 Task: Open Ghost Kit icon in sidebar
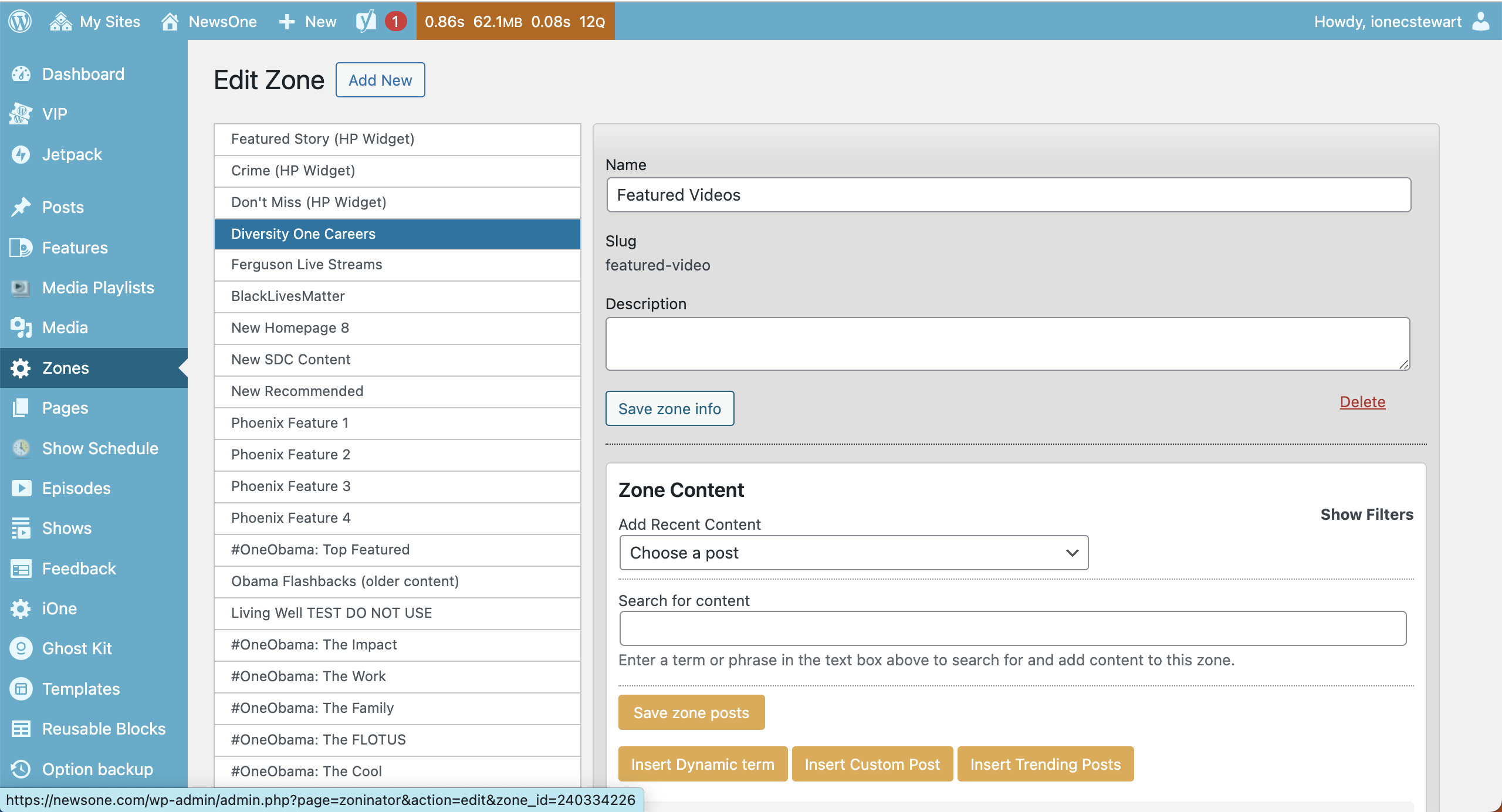(x=21, y=648)
